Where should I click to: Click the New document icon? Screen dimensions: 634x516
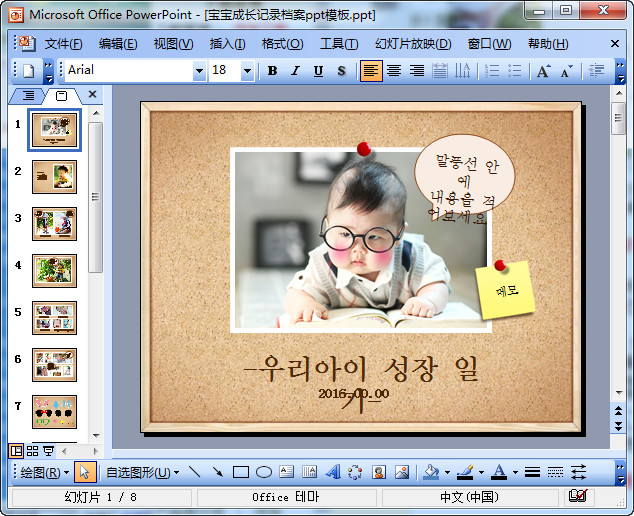coord(29,71)
